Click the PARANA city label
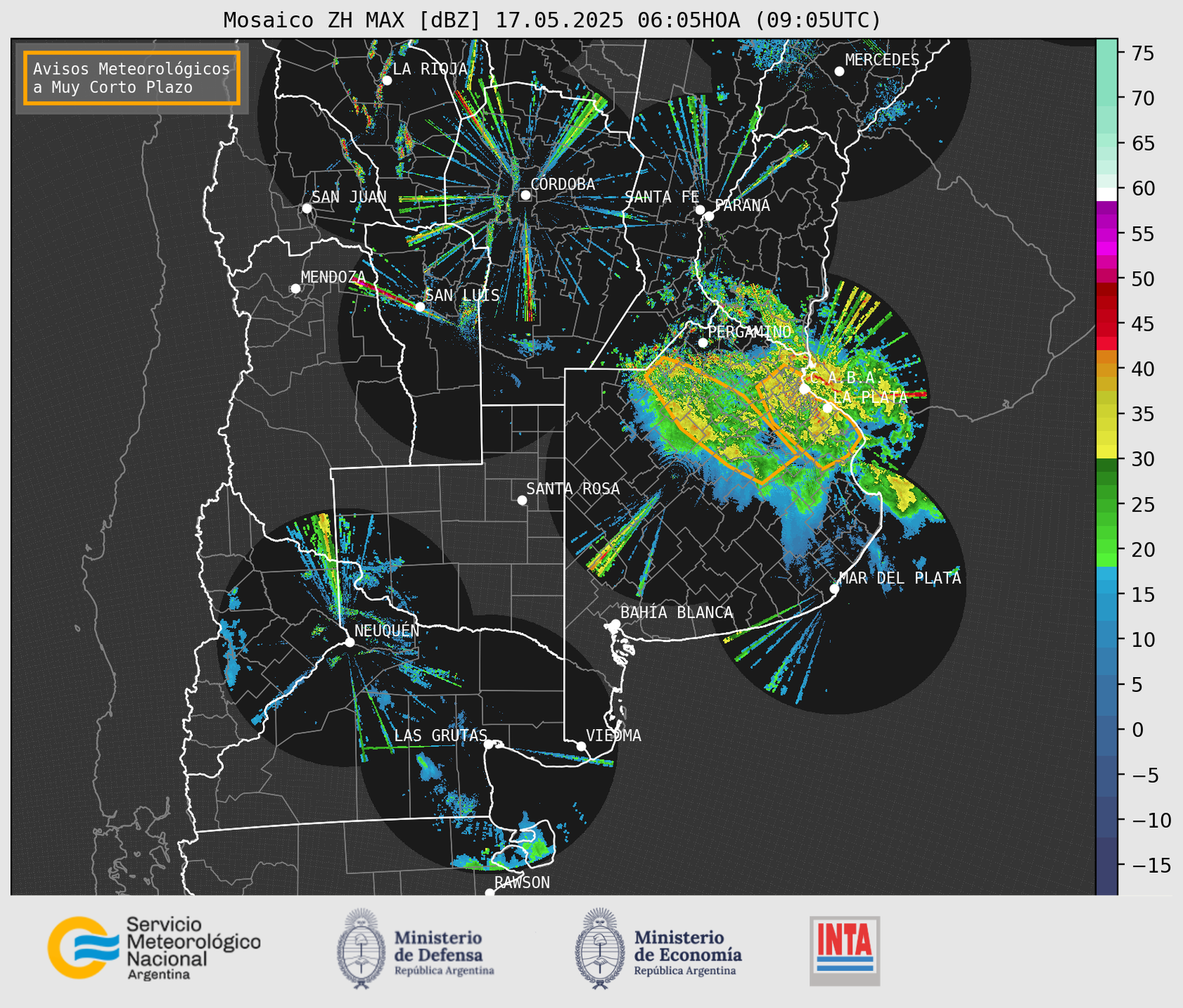The width and height of the screenshot is (1183, 1008). (x=742, y=205)
